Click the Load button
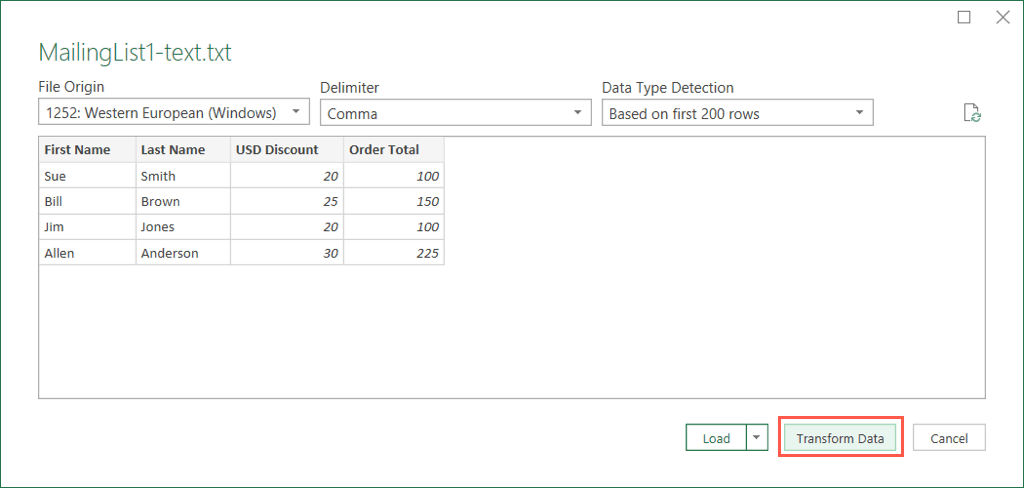This screenshot has height=488, width=1024. 716,438
